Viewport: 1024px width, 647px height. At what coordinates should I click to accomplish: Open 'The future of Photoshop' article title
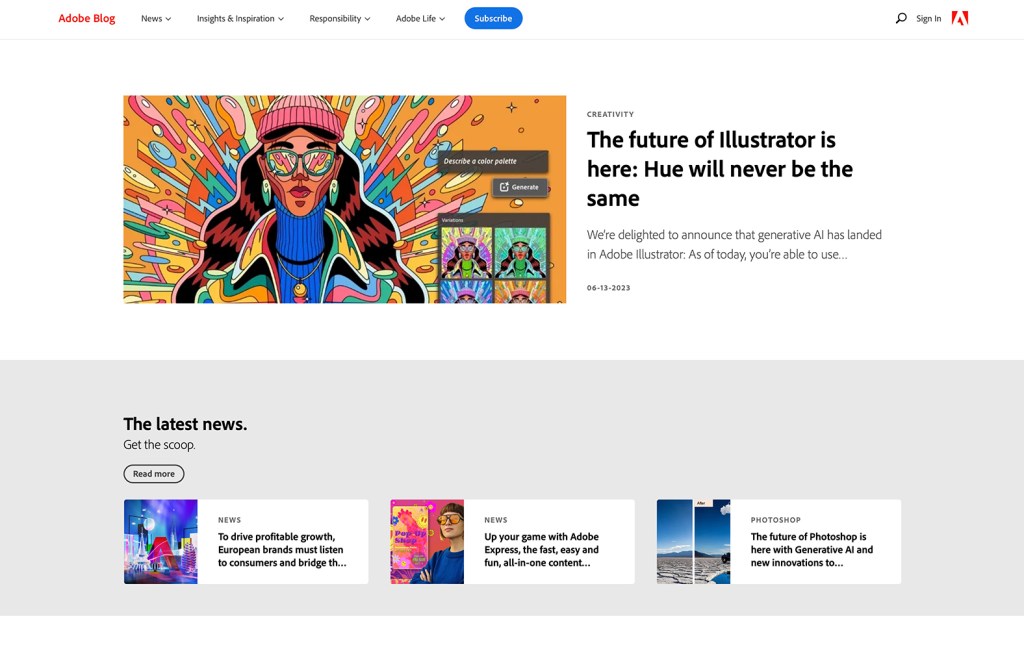pos(812,550)
